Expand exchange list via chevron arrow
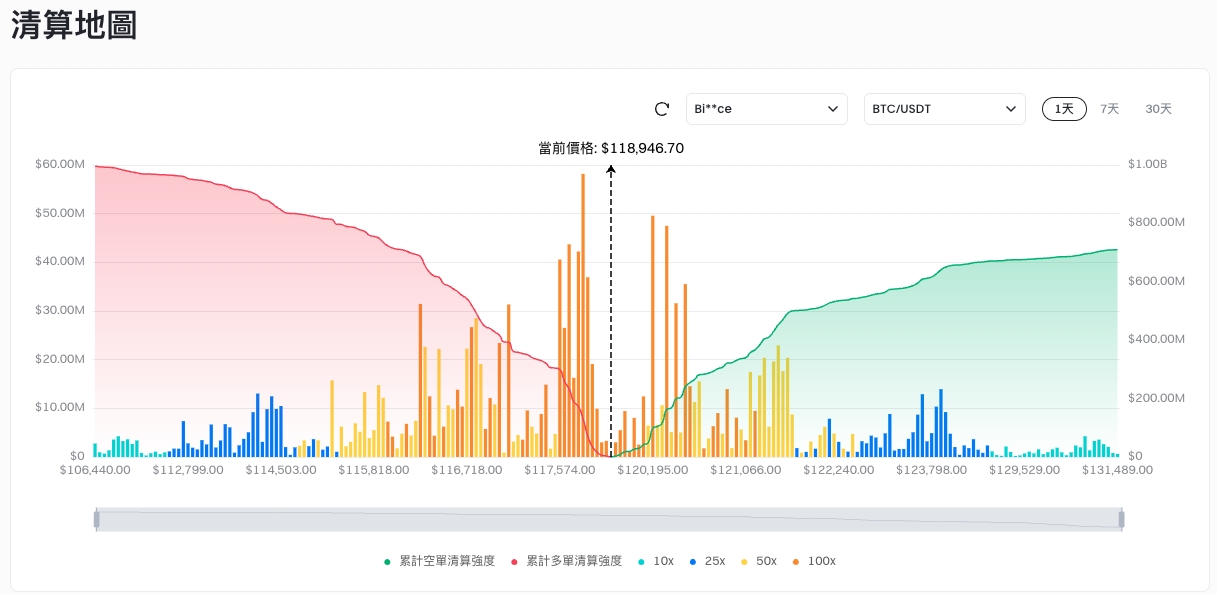The width and height of the screenshot is (1217, 595). [x=833, y=109]
